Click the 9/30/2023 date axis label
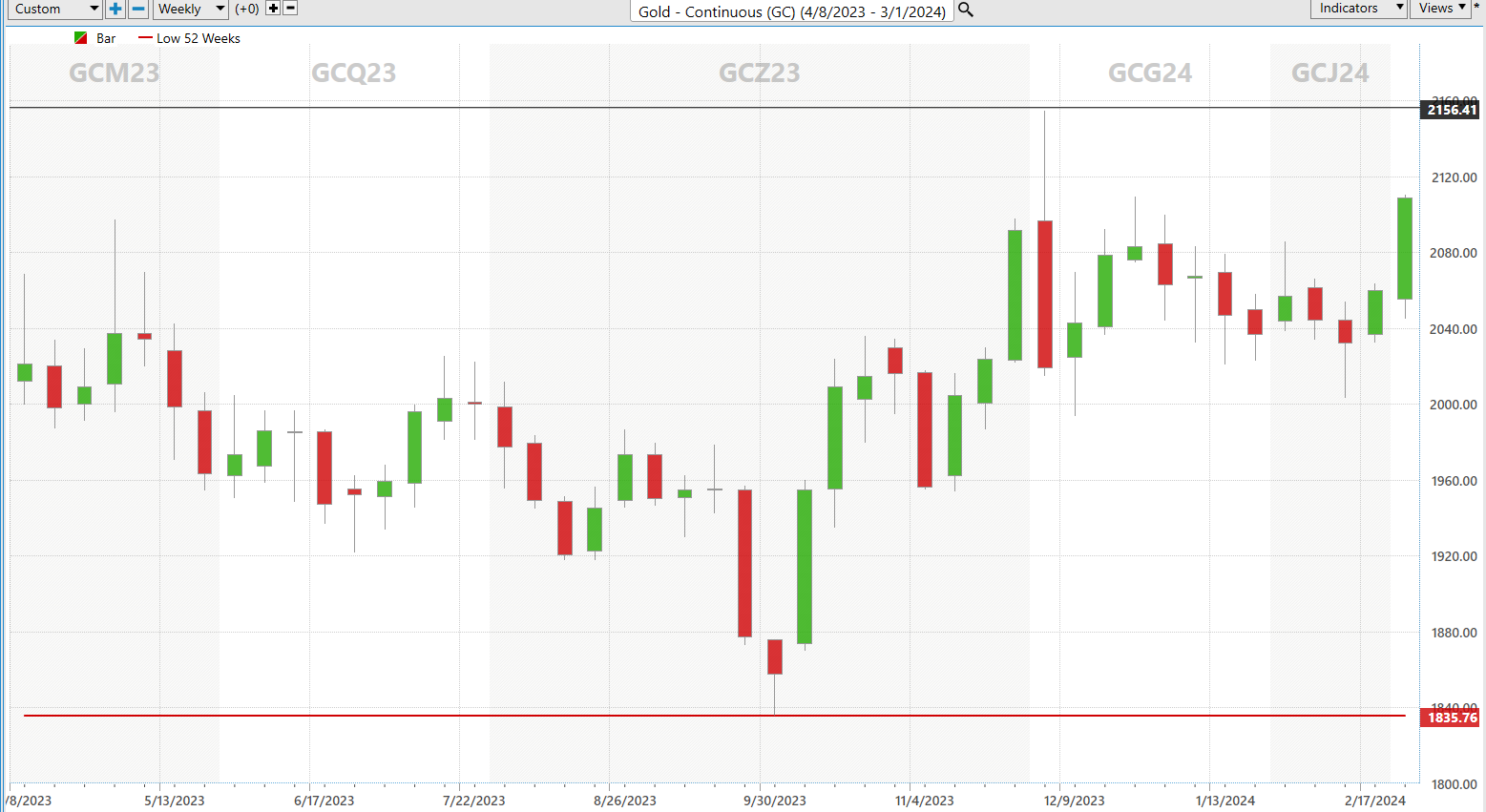This screenshot has width=1486, height=812. [775, 801]
